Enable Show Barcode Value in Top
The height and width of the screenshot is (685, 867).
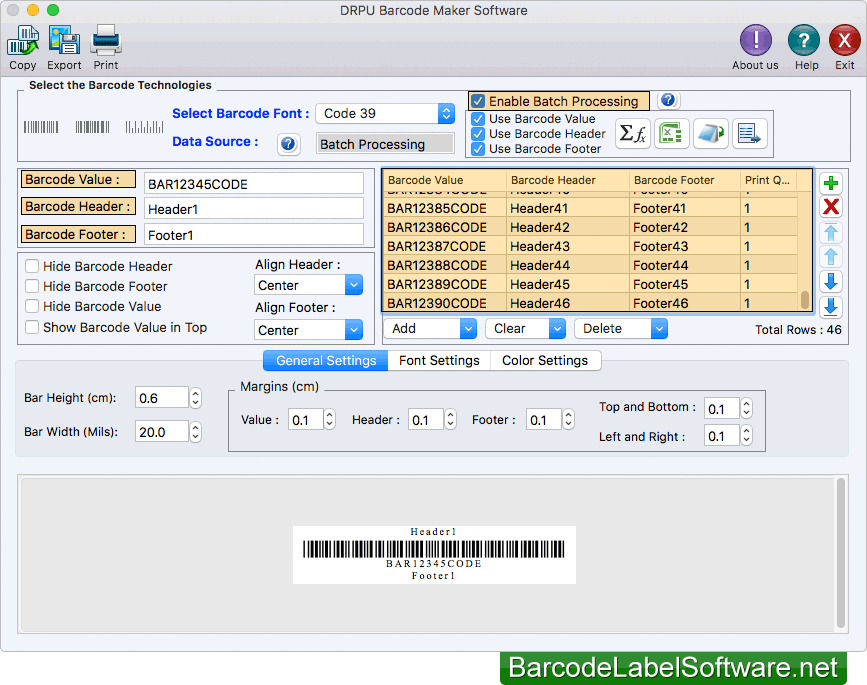coord(33,327)
